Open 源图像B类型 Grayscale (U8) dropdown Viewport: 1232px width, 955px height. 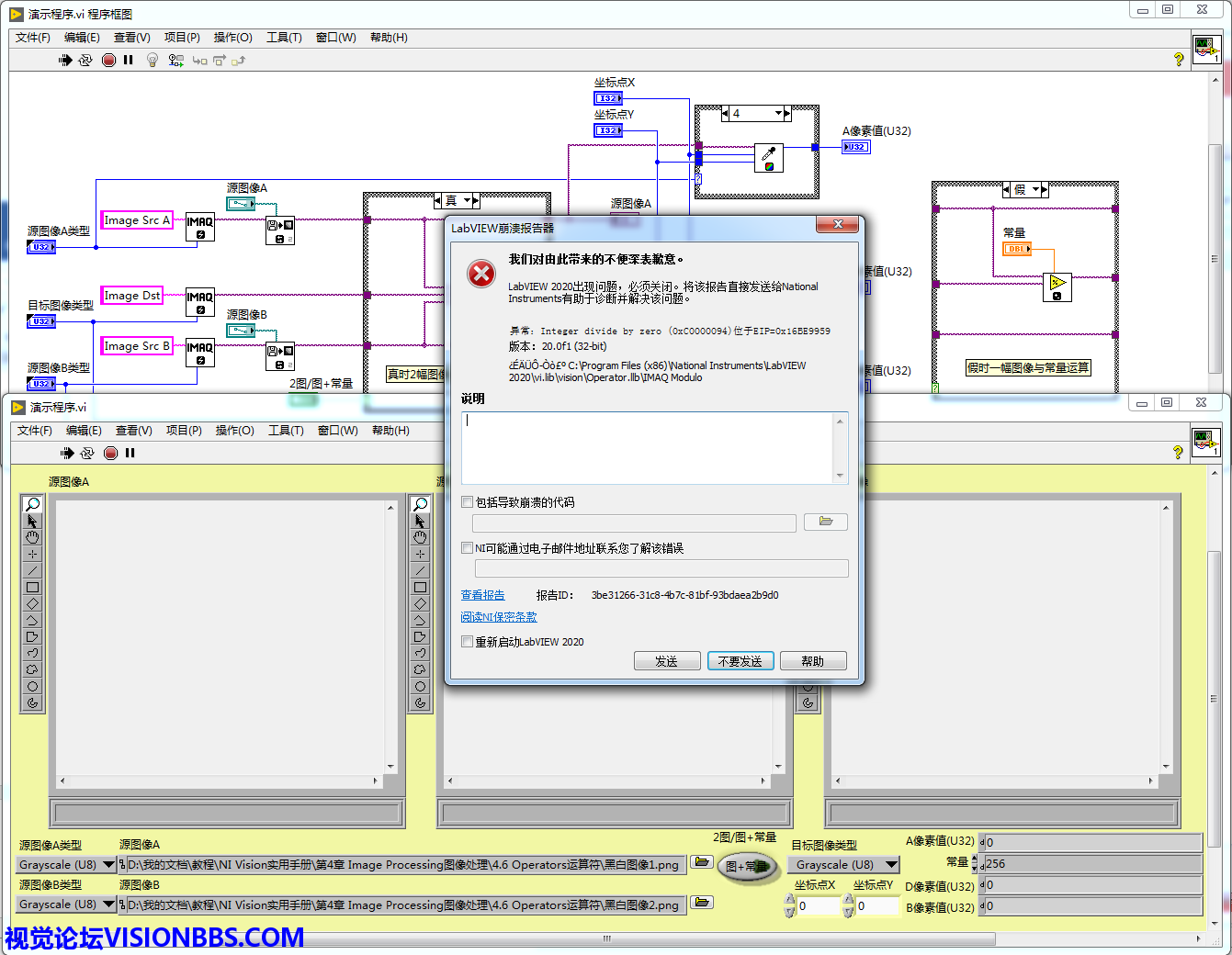(x=66, y=904)
